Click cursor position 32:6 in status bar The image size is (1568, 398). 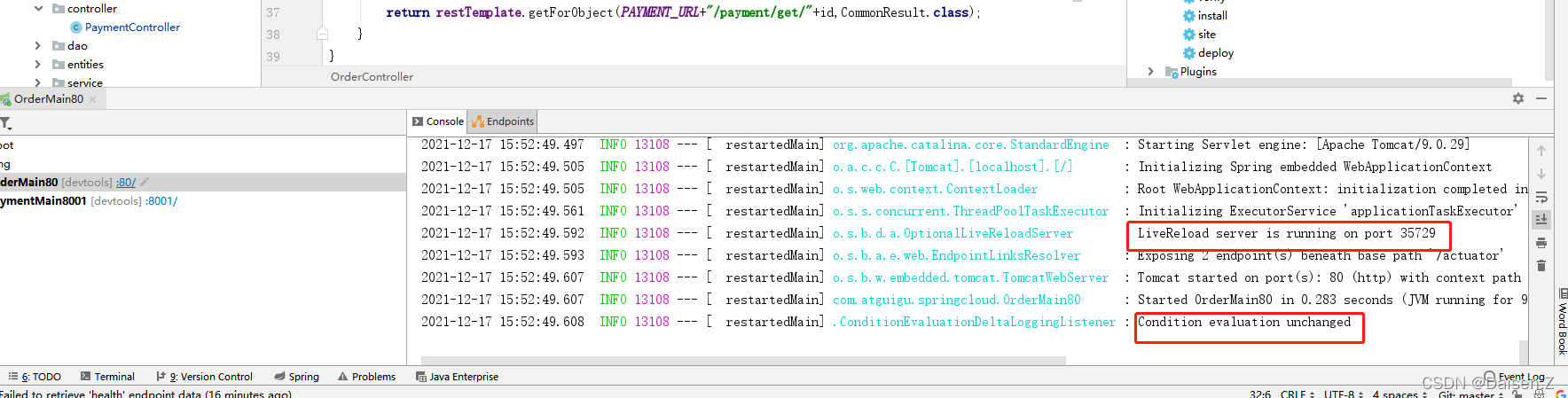pos(1260,394)
